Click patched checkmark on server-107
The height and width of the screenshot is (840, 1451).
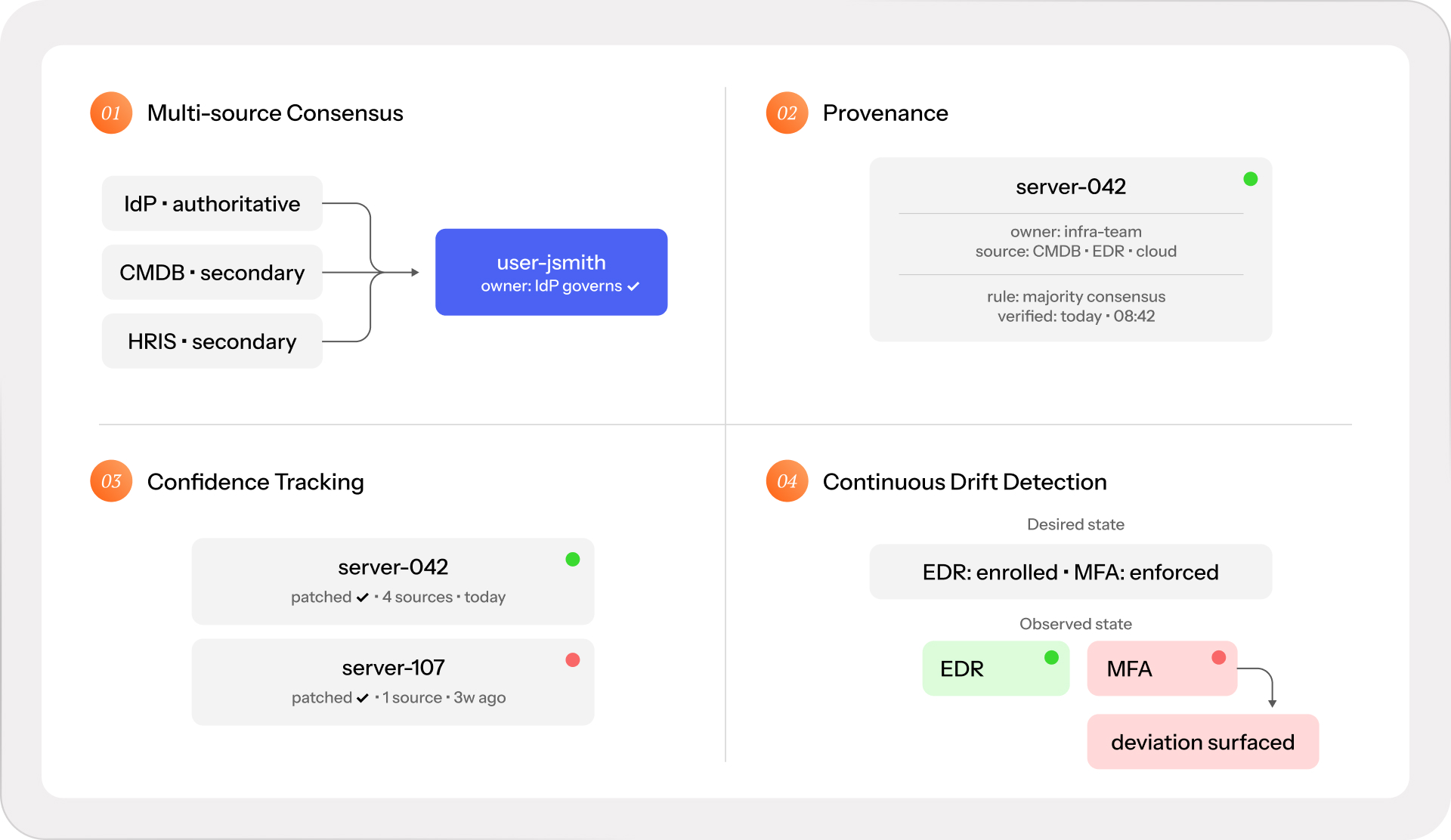pos(363,698)
